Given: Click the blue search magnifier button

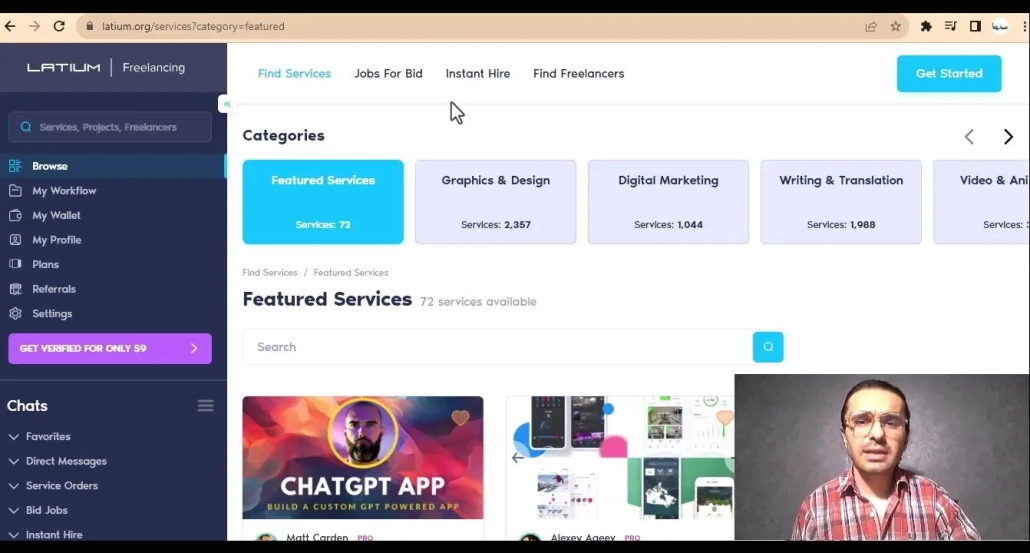Looking at the screenshot, I should tap(768, 347).
